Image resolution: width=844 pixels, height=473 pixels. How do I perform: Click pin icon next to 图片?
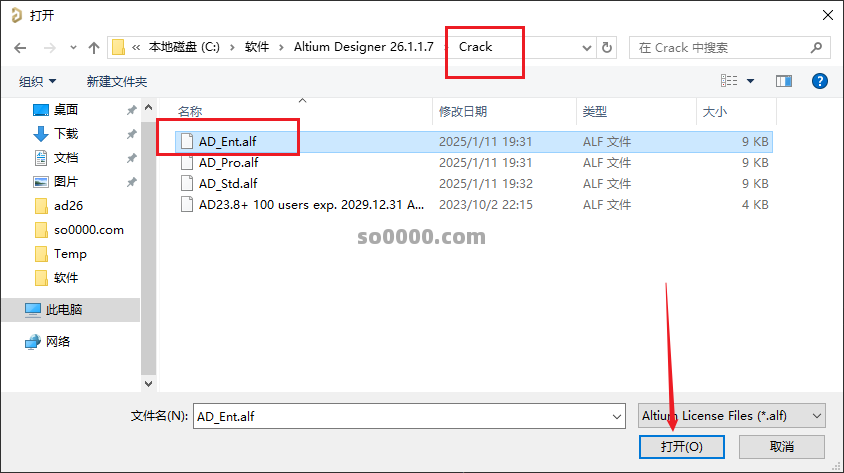(131, 182)
